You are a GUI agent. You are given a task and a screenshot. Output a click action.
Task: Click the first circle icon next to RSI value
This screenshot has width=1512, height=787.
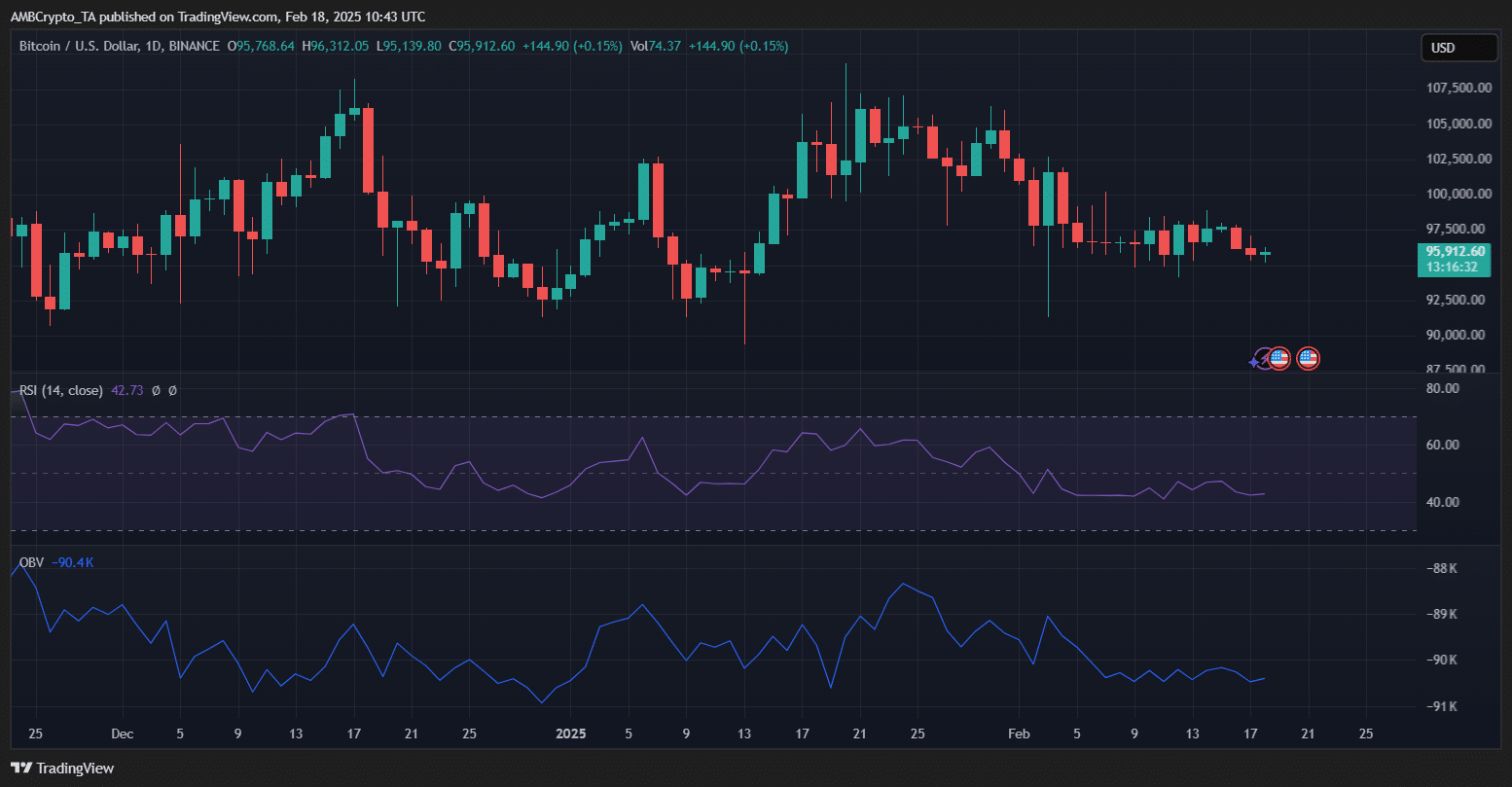[154, 390]
